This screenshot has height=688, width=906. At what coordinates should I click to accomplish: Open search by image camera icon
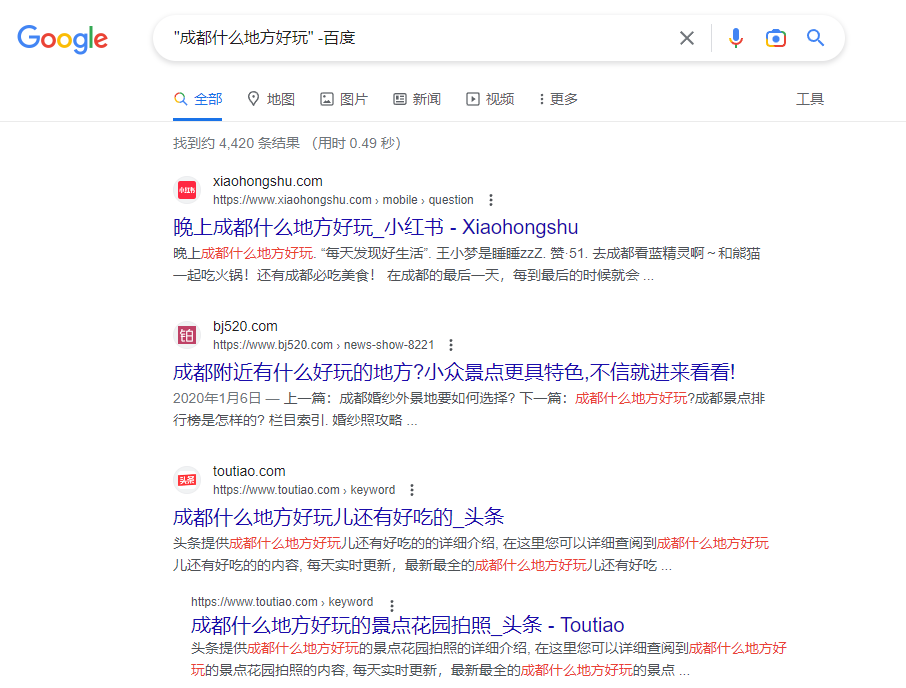(775, 38)
